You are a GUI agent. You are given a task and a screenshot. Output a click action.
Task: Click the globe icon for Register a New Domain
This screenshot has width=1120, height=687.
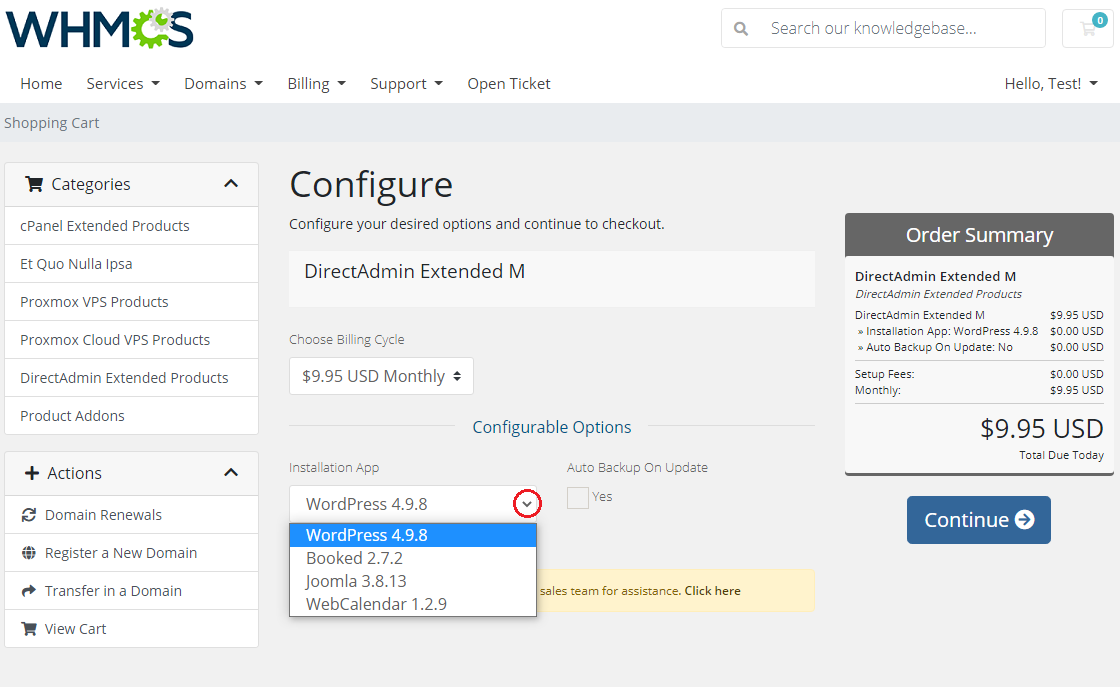pyautogui.click(x=28, y=553)
